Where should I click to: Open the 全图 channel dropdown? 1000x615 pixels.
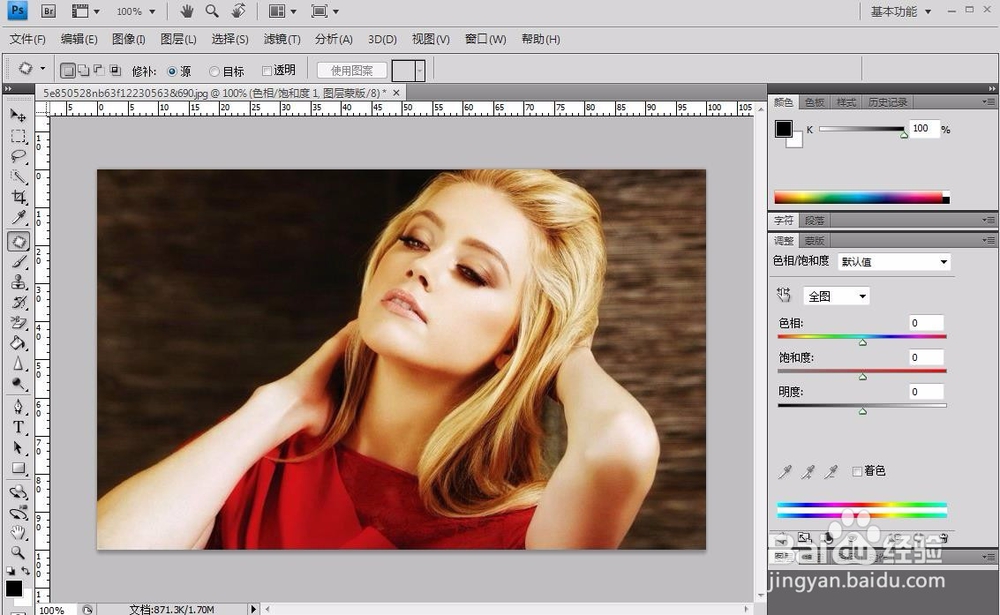click(836, 296)
